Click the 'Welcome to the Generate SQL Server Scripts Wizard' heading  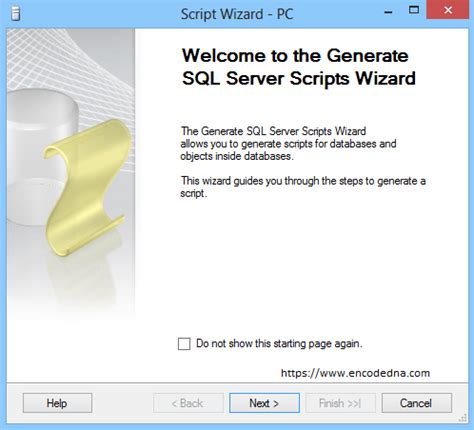pyautogui.click(x=299, y=67)
